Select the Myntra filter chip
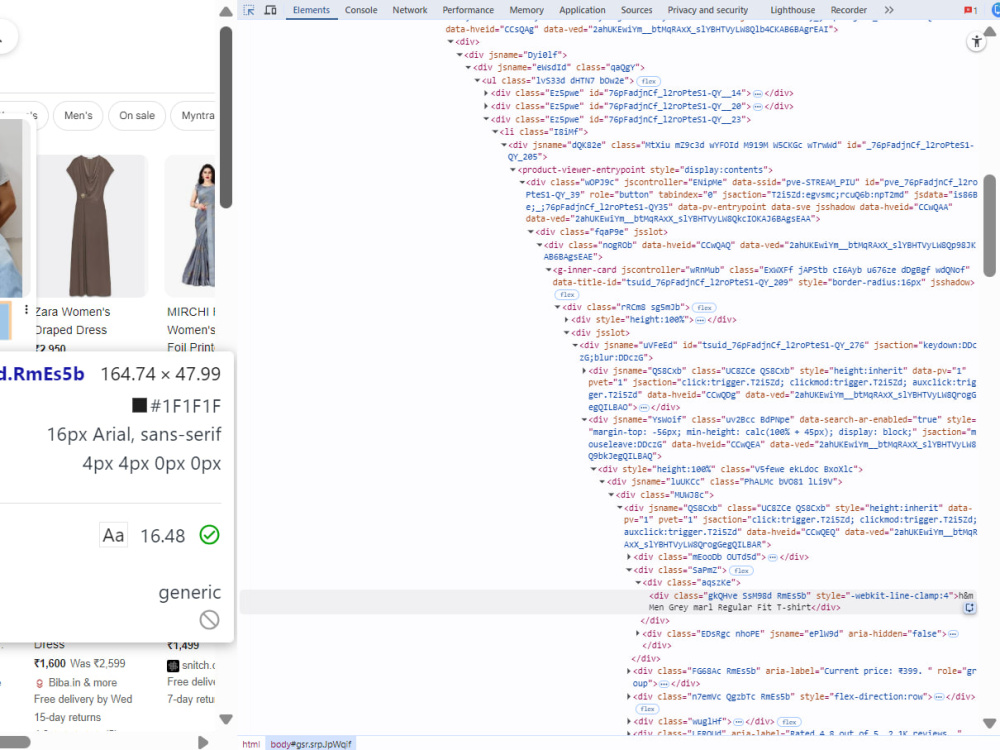1000x750 pixels. [x=195, y=115]
